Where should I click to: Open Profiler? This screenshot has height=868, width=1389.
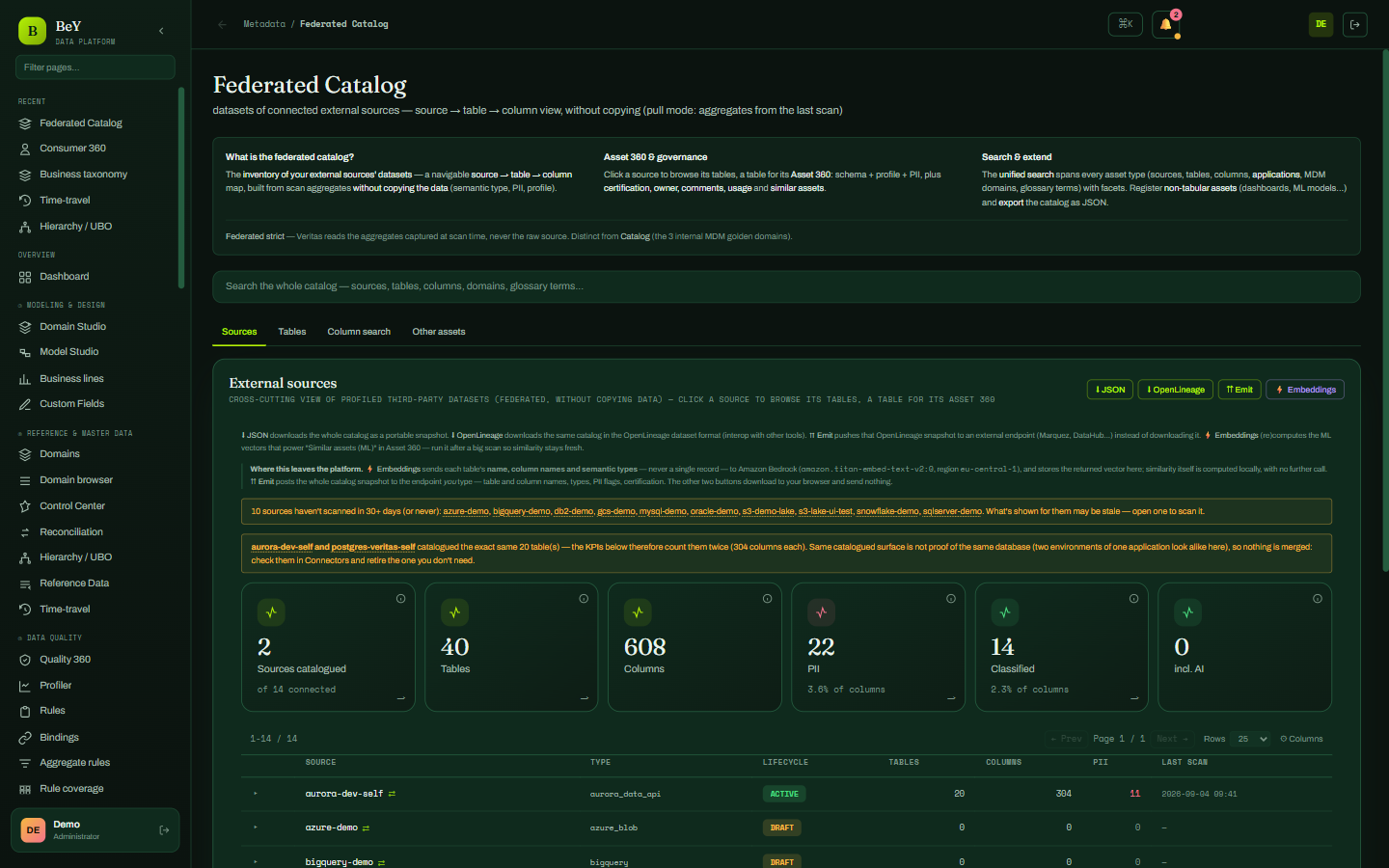[55, 686]
